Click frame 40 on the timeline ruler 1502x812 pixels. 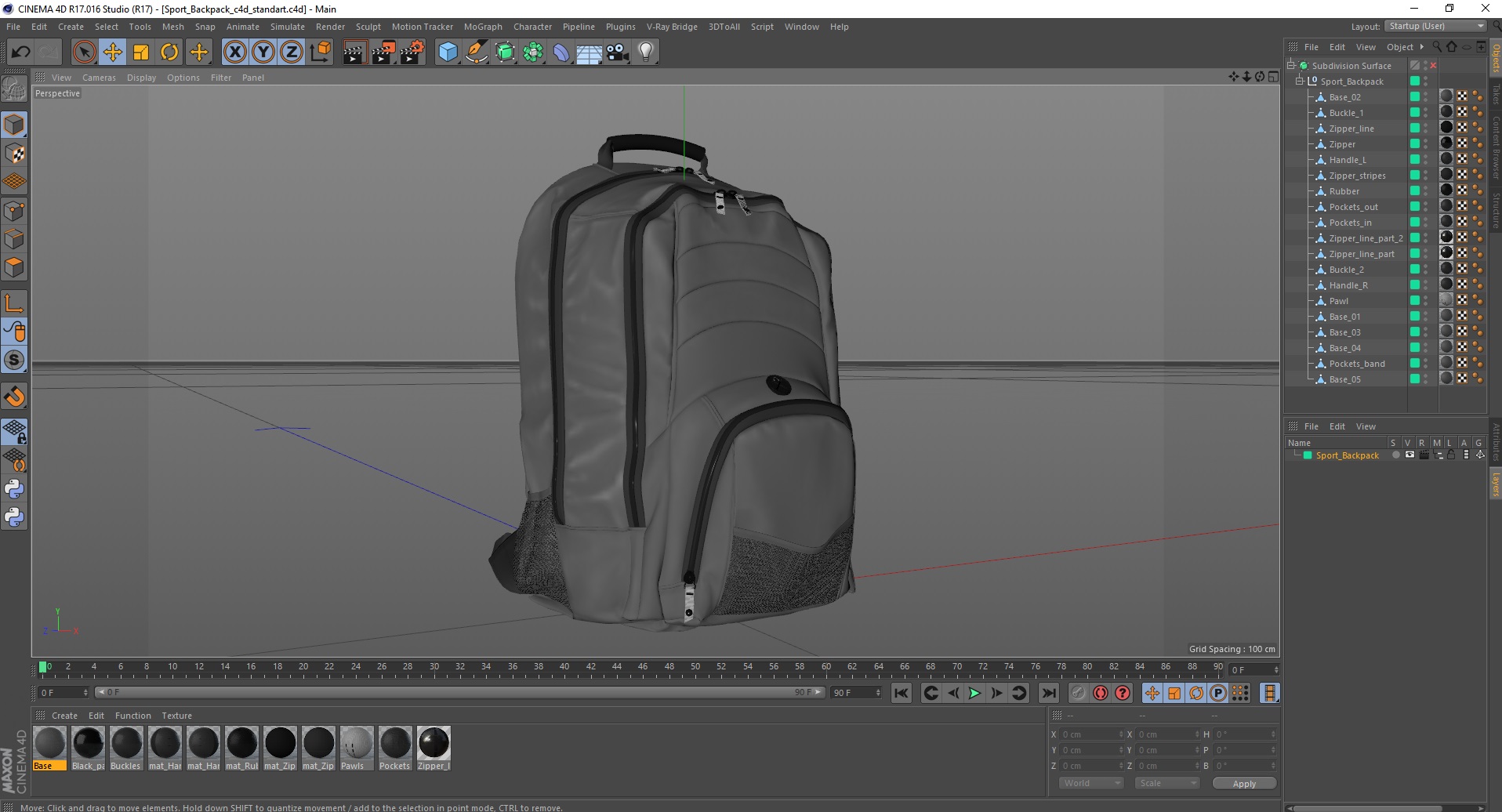pyautogui.click(x=564, y=667)
